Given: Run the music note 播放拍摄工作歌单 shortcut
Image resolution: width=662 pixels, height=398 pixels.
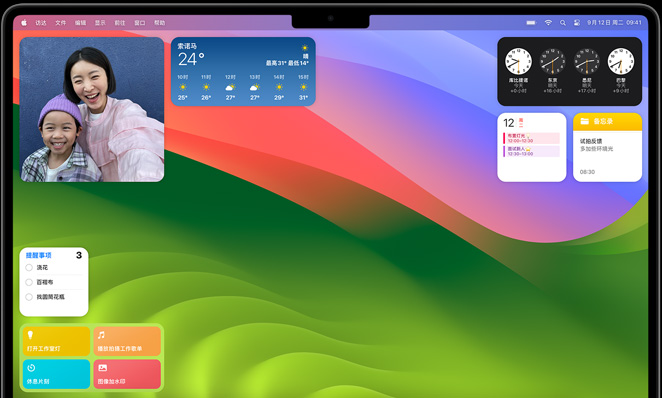Looking at the screenshot, I should pyautogui.click(x=127, y=341).
